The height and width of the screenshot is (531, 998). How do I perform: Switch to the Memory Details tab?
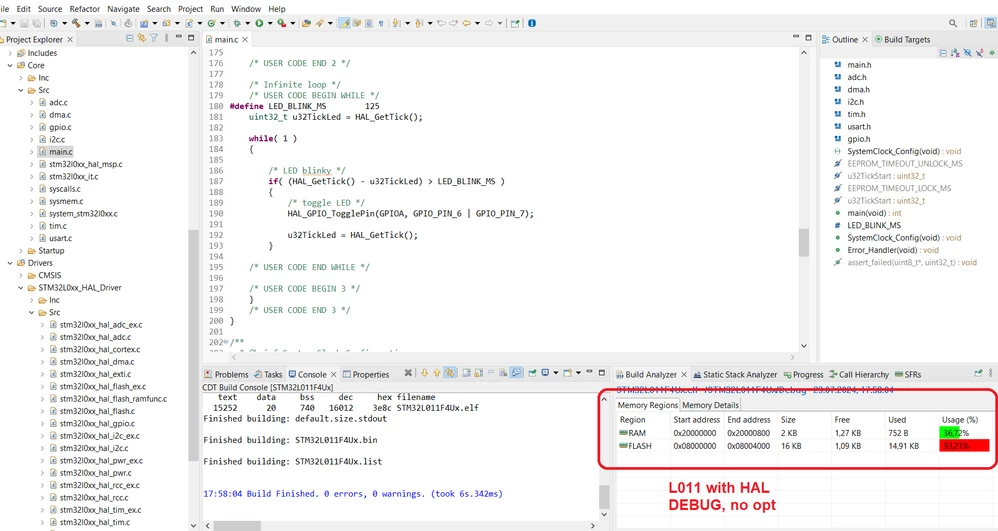click(x=710, y=405)
